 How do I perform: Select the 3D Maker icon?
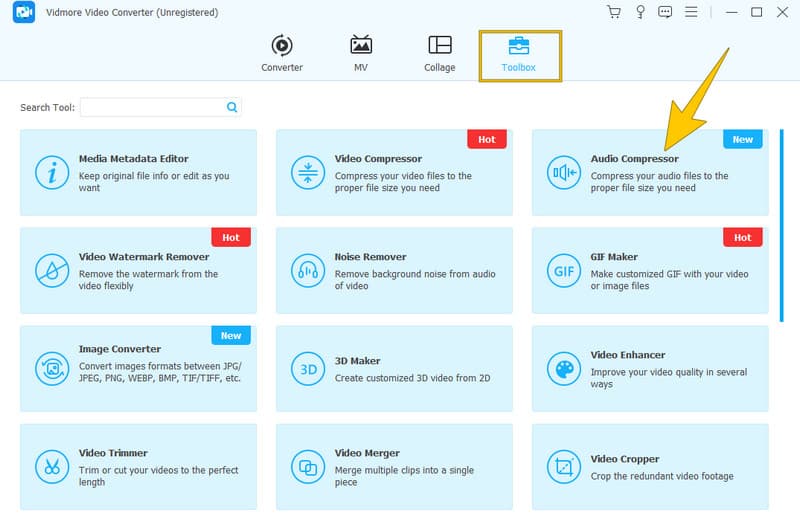coord(306,368)
